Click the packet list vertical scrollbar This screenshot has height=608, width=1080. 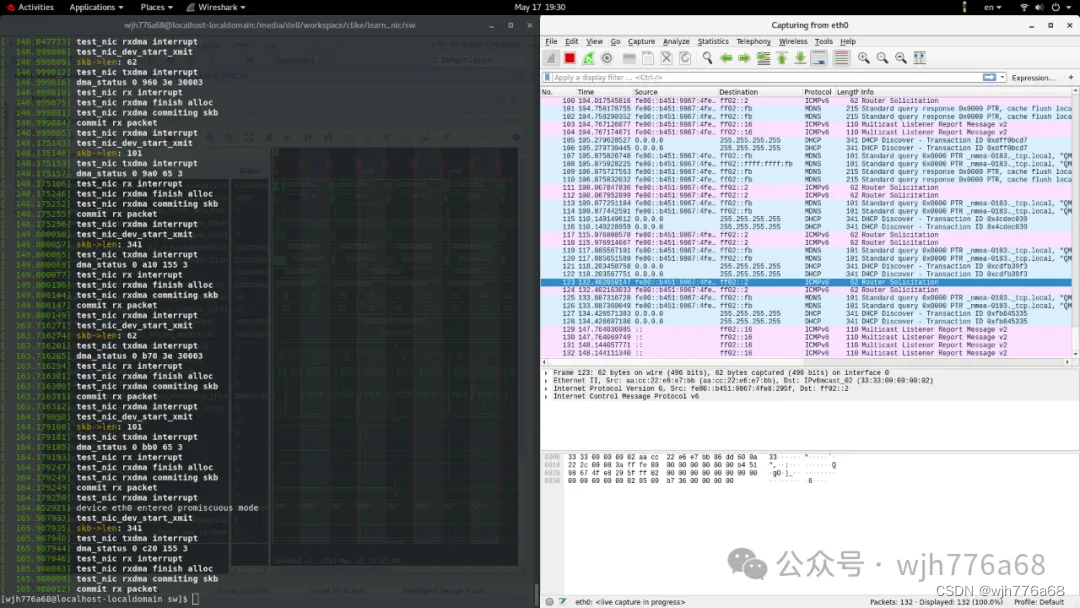click(1076, 224)
